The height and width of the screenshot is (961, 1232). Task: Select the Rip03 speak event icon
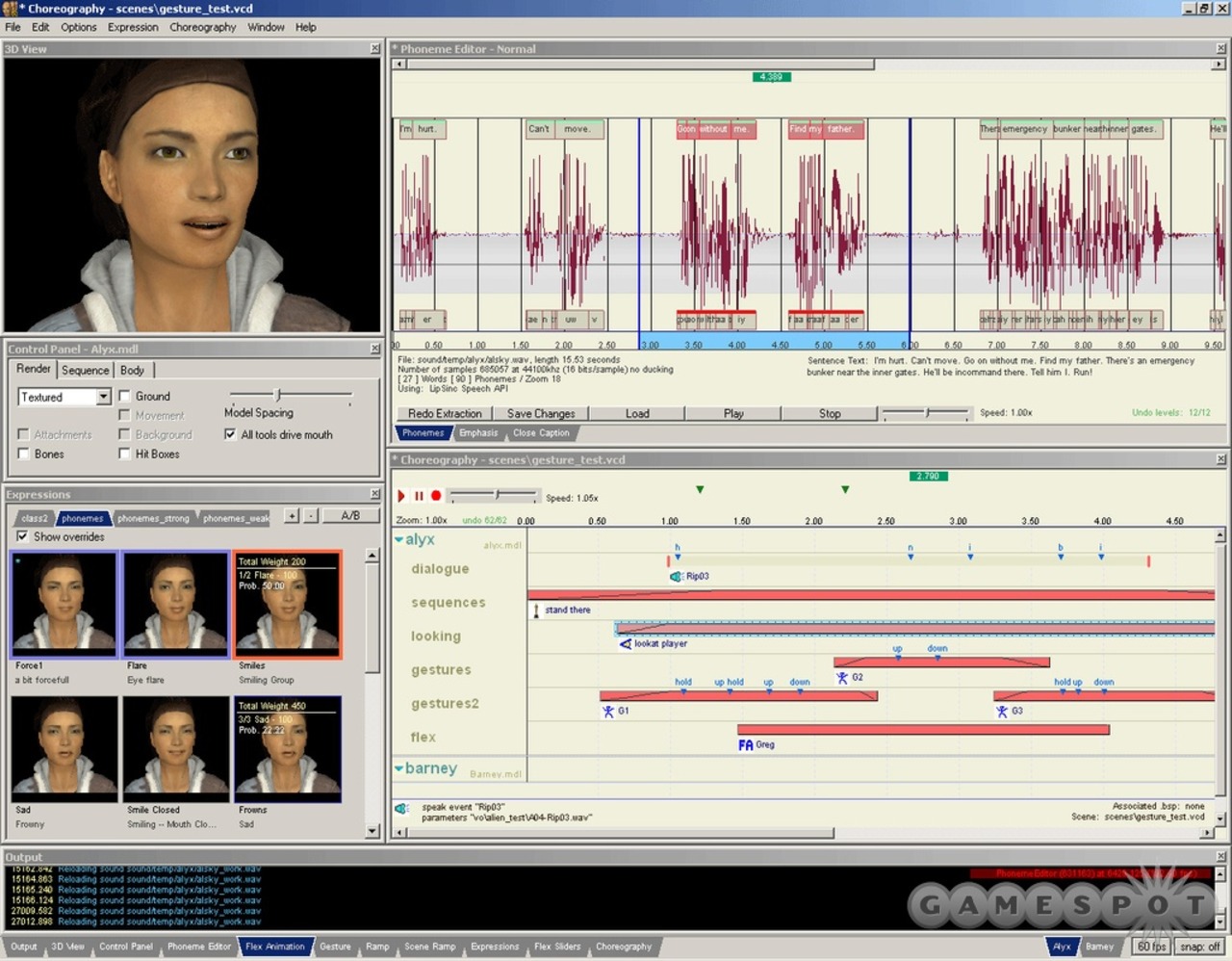pyautogui.click(x=676, y=576)
